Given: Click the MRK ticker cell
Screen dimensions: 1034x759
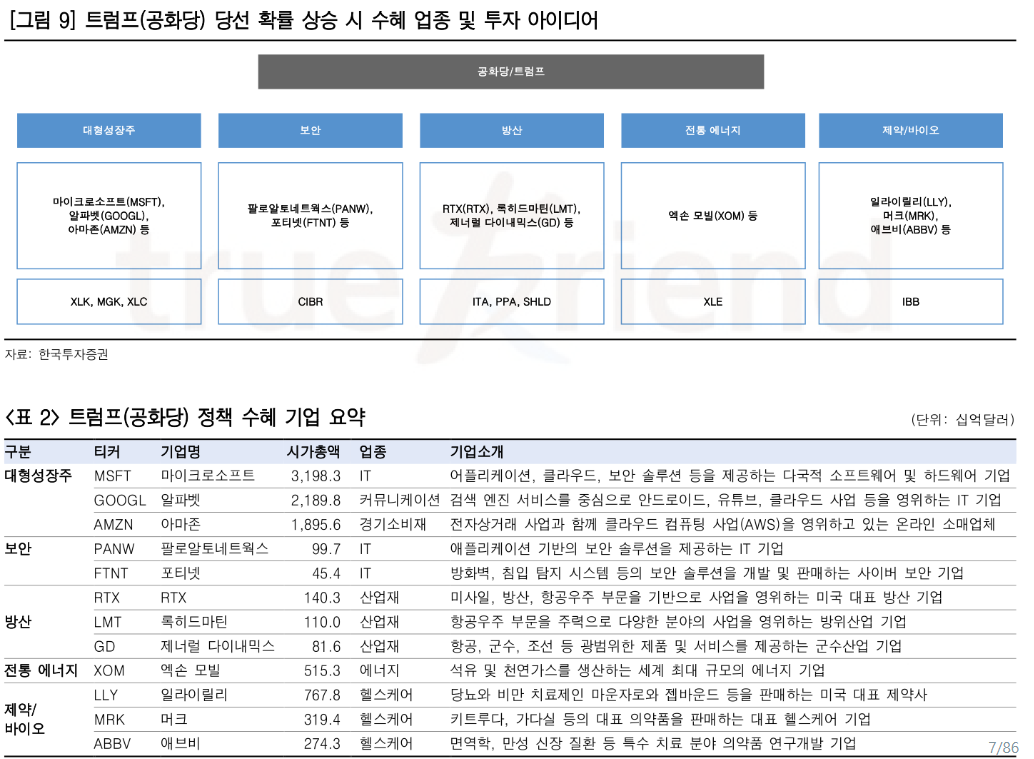Looking at the screenshot, I should coord(109,720).
